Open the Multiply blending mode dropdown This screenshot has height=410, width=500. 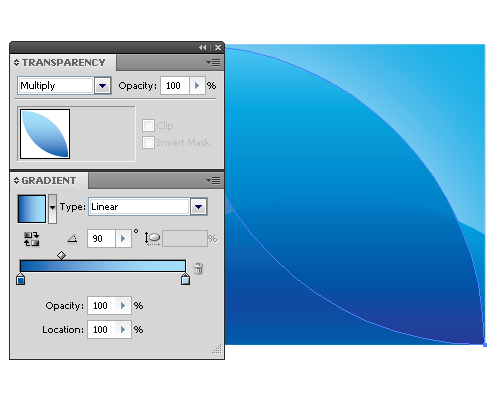102,86
